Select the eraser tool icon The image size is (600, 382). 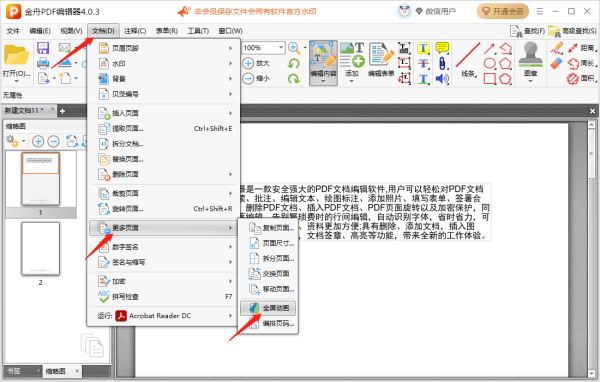click(x=557, y=63)
